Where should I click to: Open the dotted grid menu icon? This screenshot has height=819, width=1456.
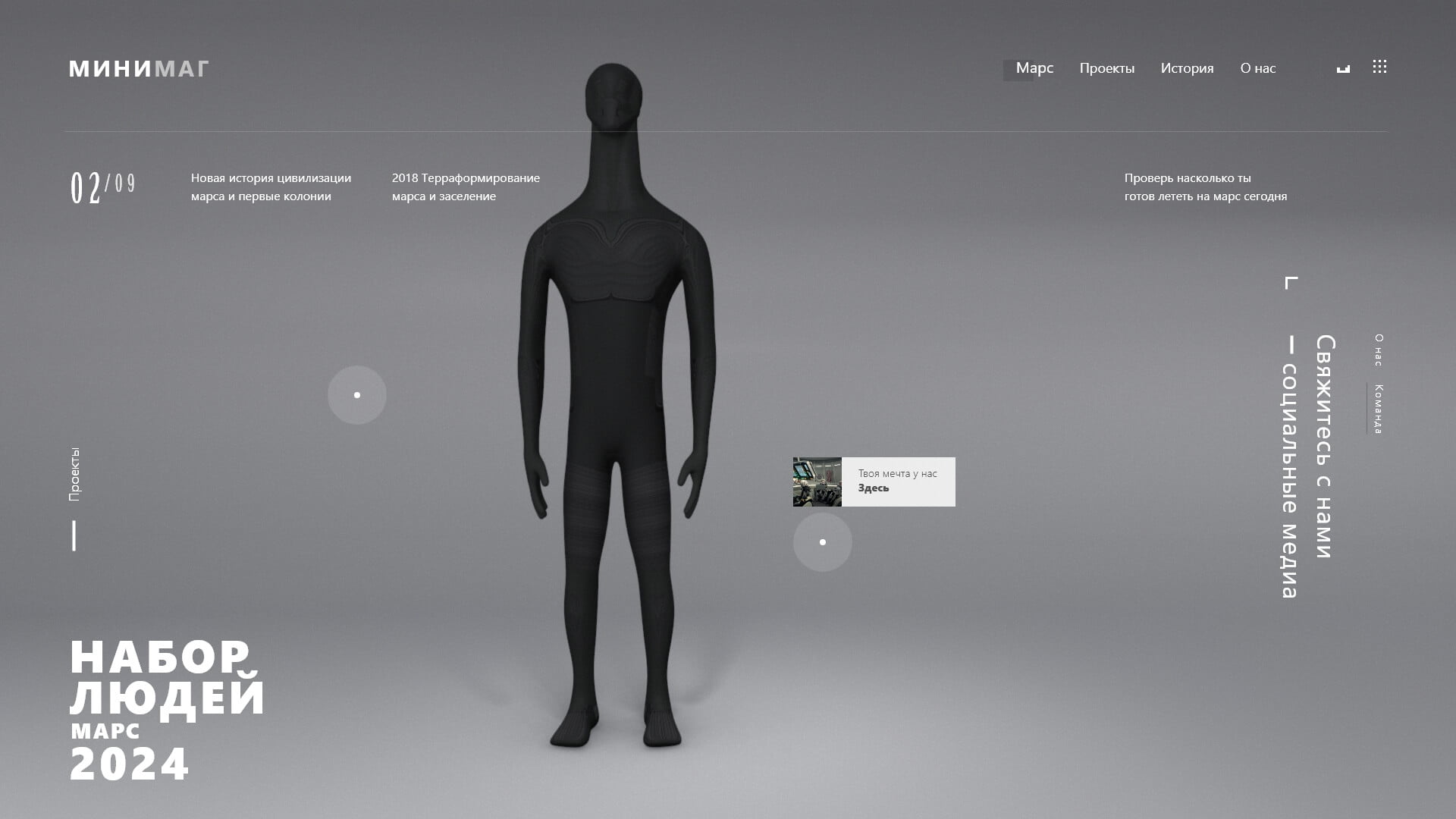tap(1379, 67)
